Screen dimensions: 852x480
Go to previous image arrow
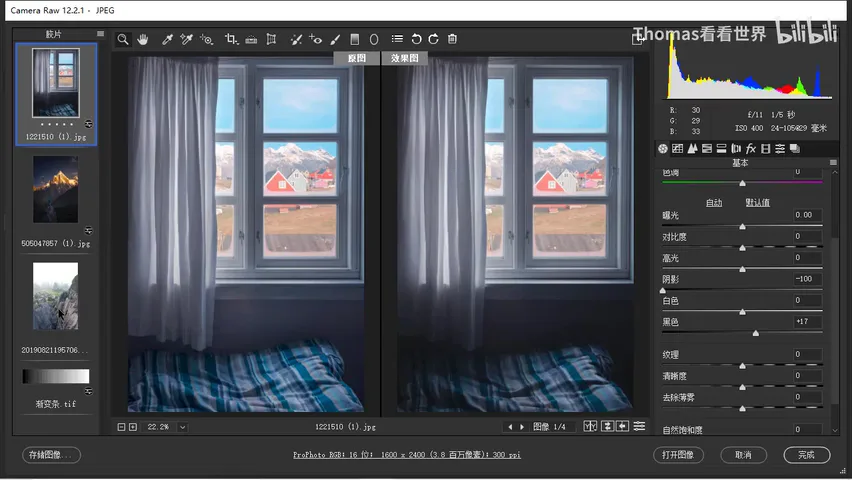pos(510,427)
